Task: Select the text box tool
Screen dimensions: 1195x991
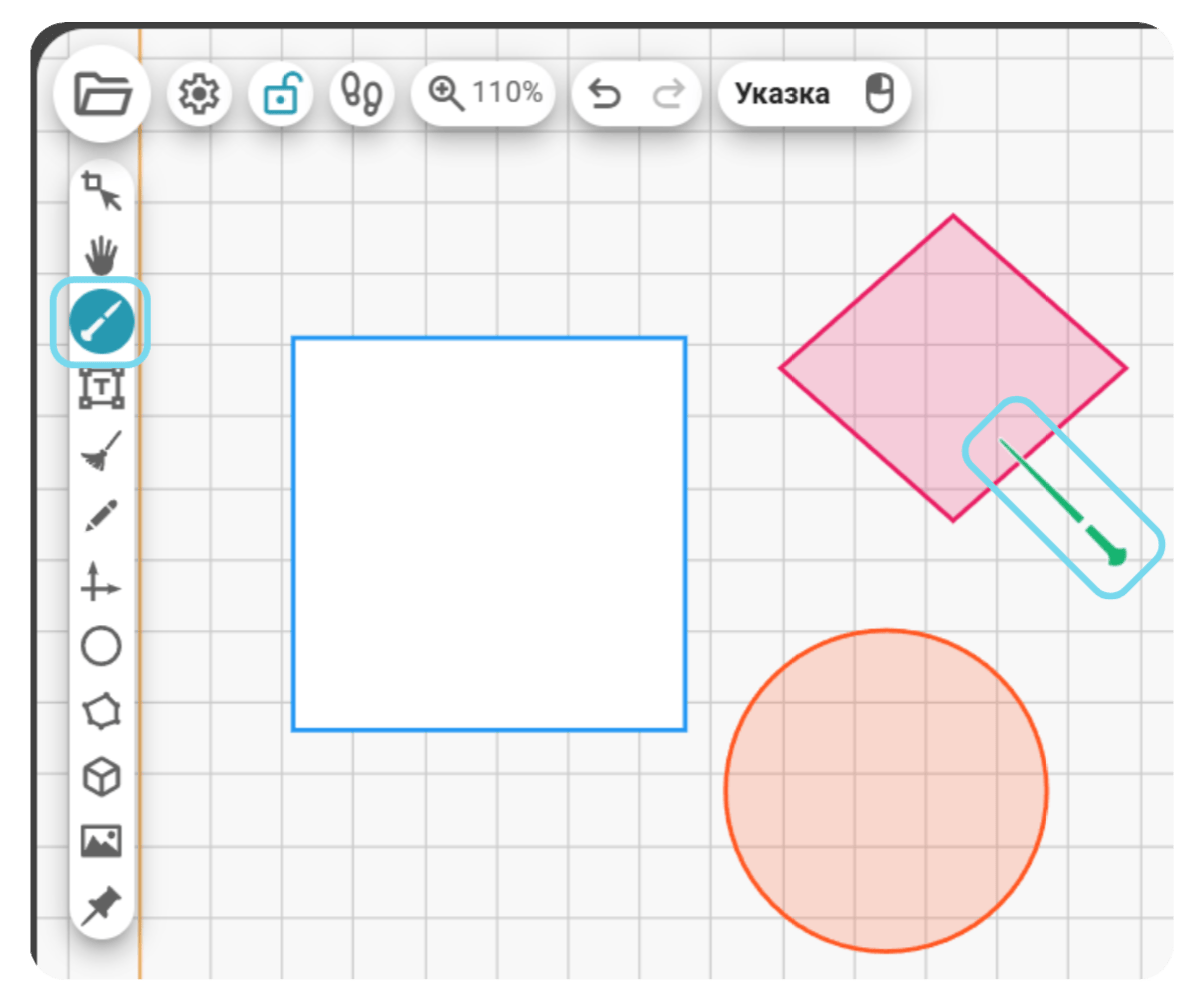Action: [101, 388]
